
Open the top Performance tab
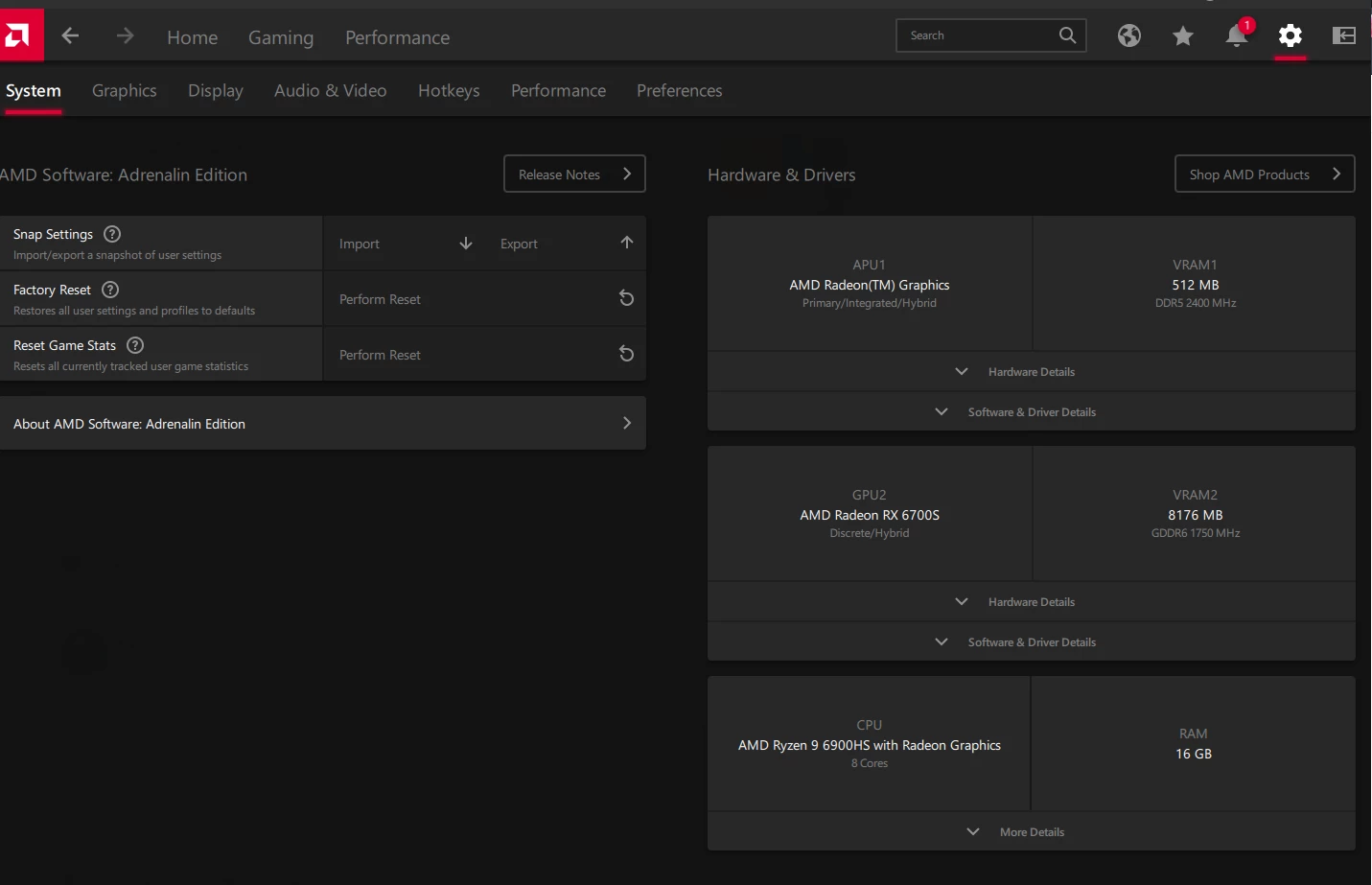click(397, 37)
